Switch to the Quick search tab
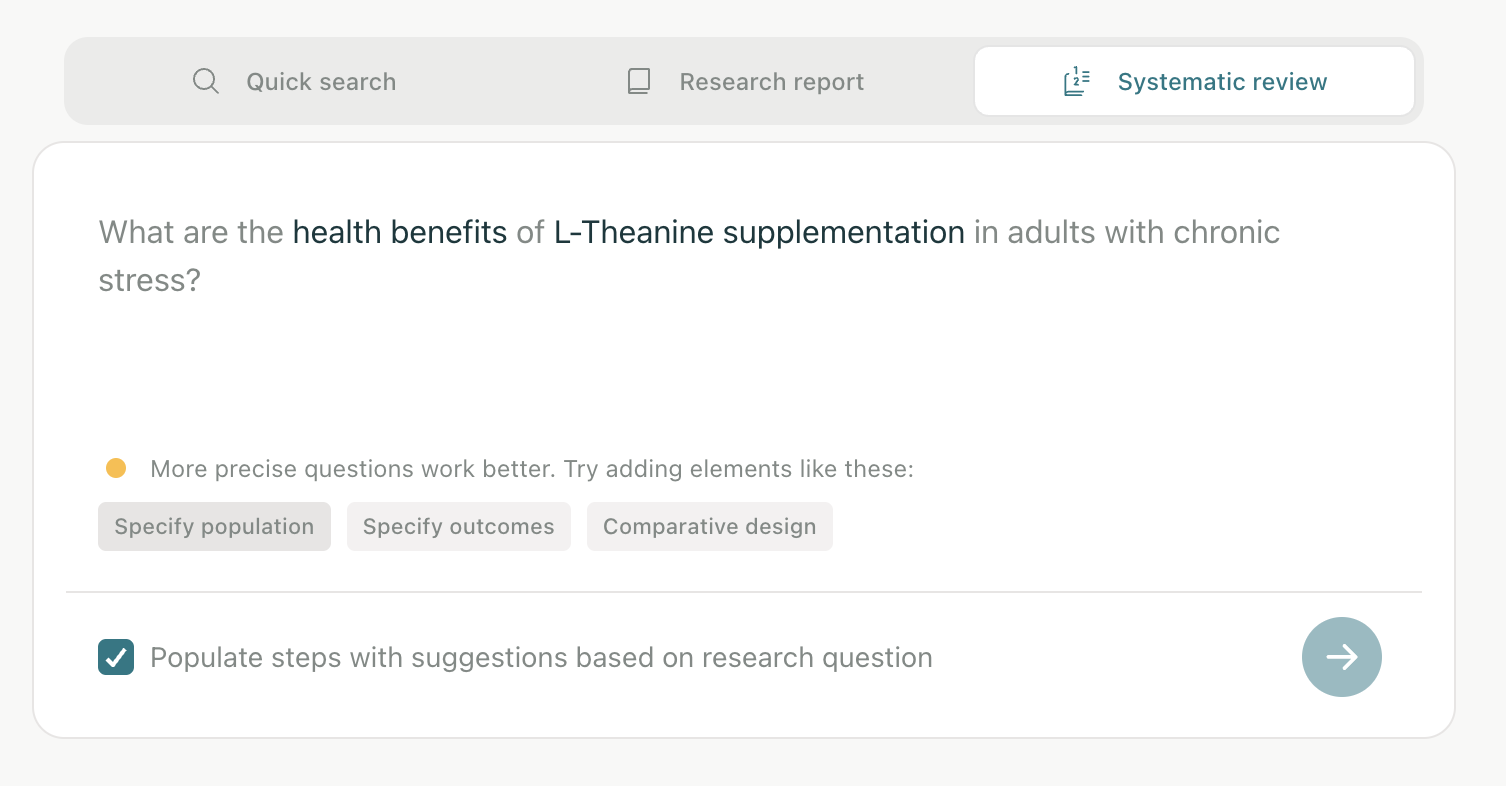 (x=294, y=81)
